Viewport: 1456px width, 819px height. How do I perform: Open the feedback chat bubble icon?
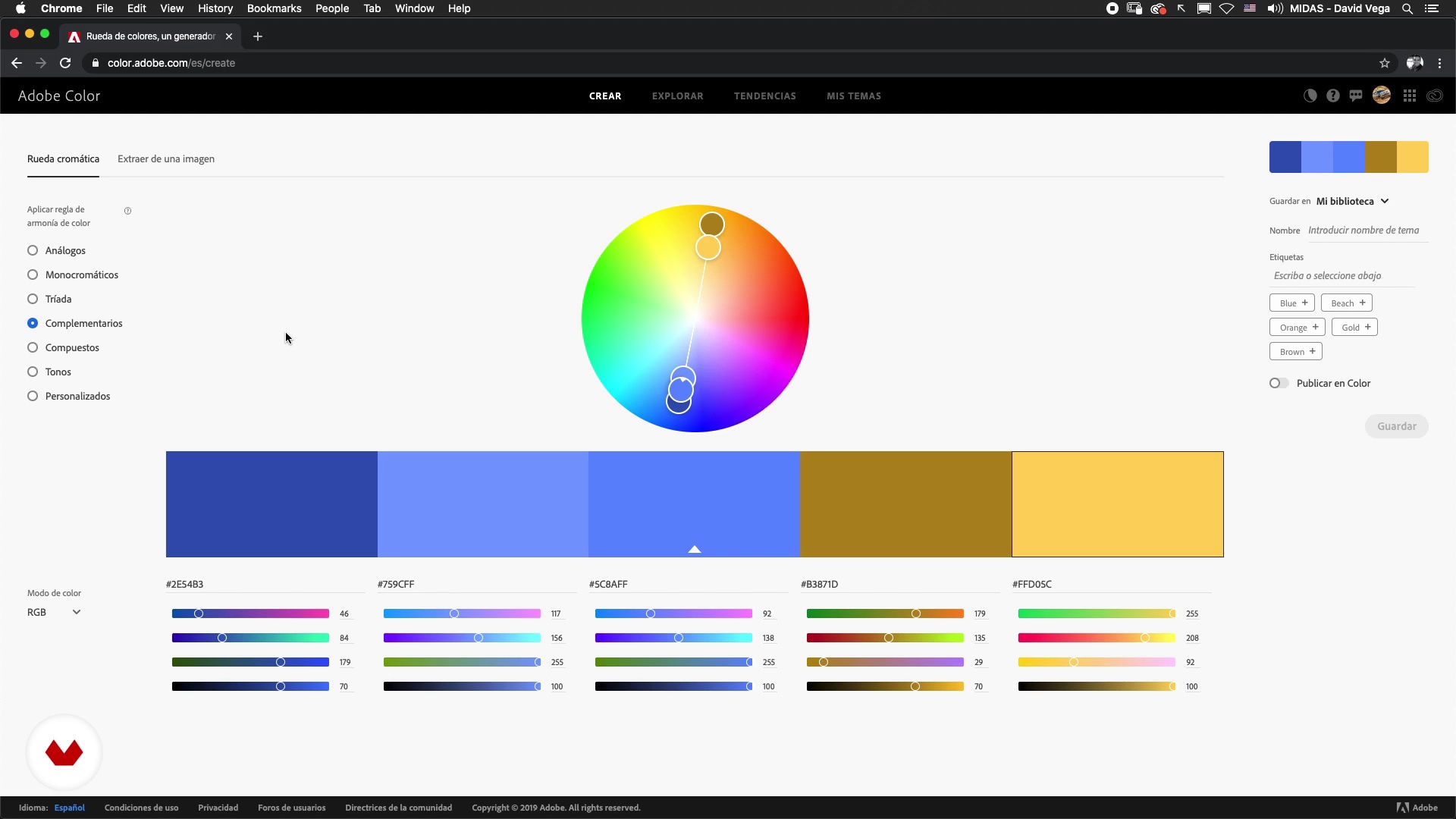pos(1356,96)
